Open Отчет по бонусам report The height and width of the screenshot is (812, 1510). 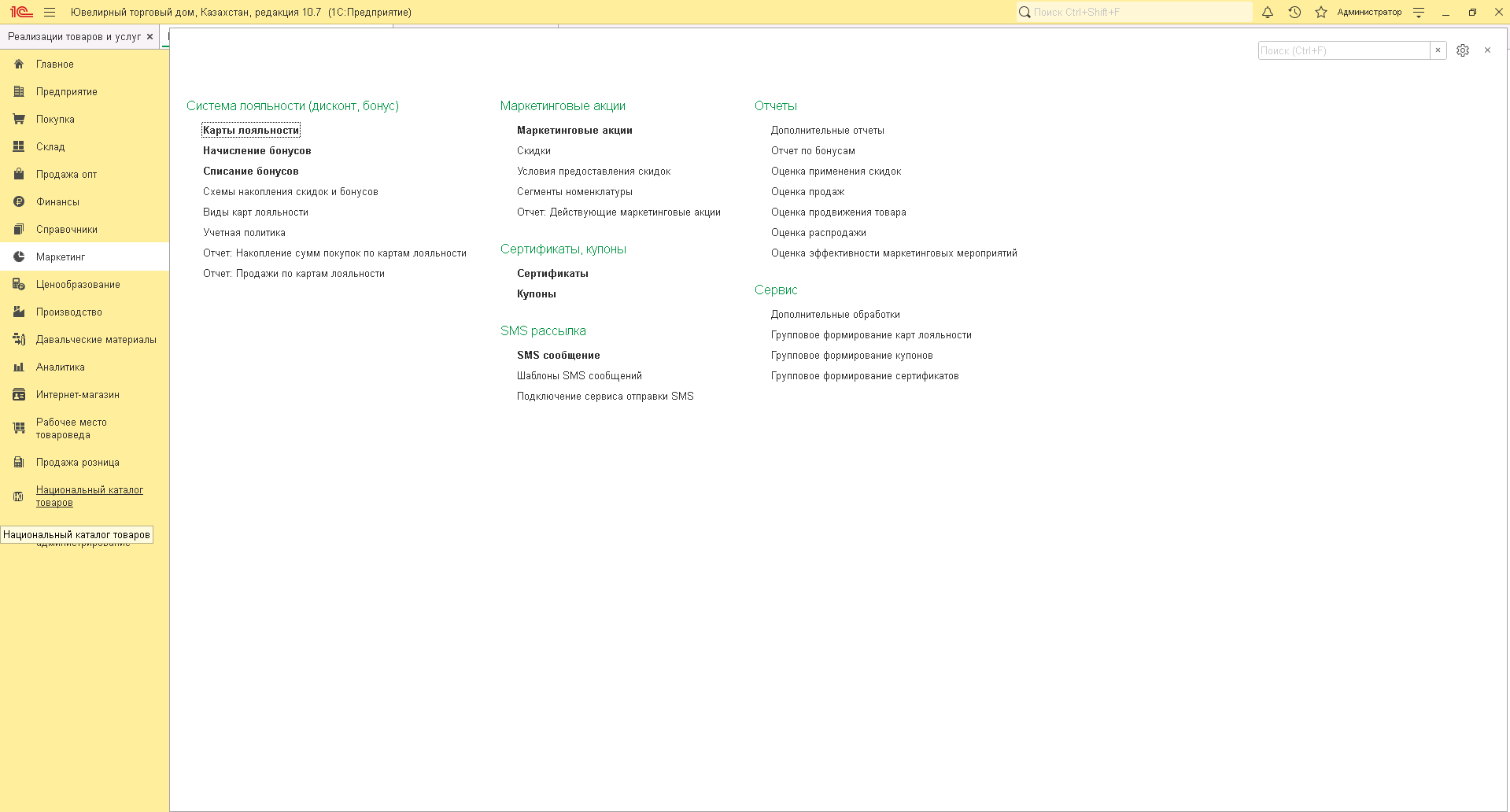pos(813,150)
